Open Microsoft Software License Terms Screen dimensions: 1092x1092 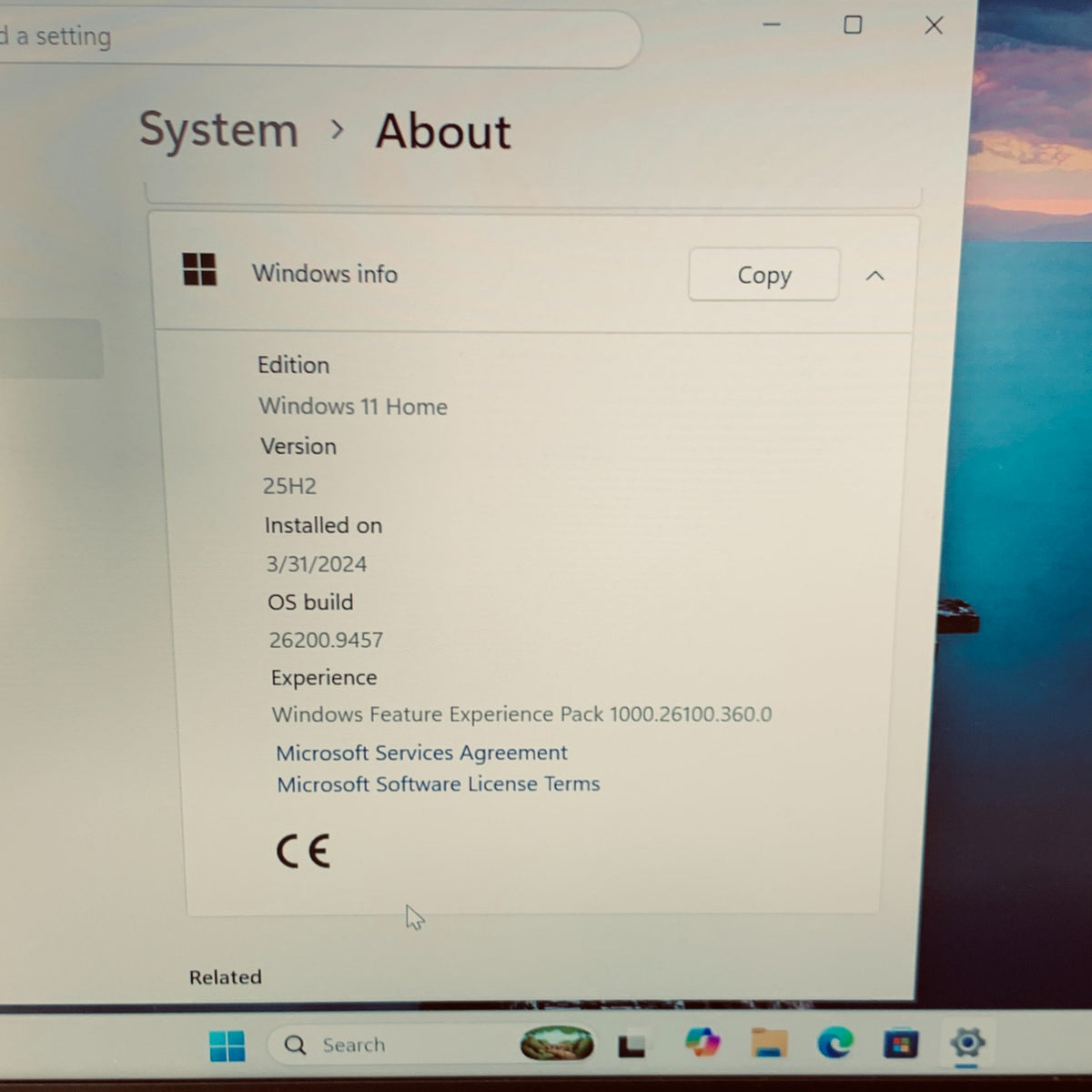click(x=439, y=784)
